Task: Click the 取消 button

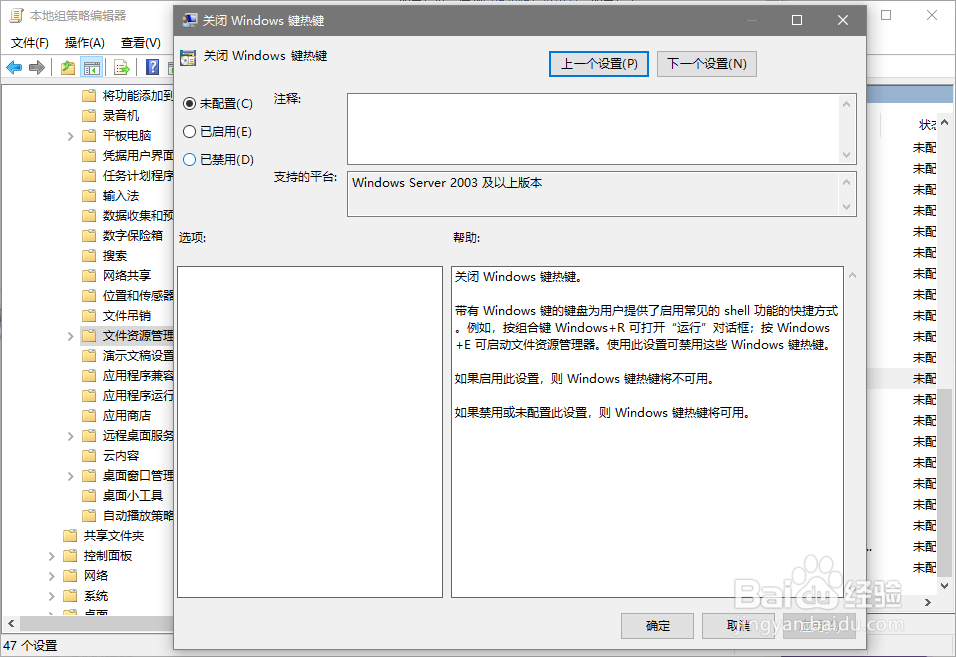Action: tap(738, 626)
